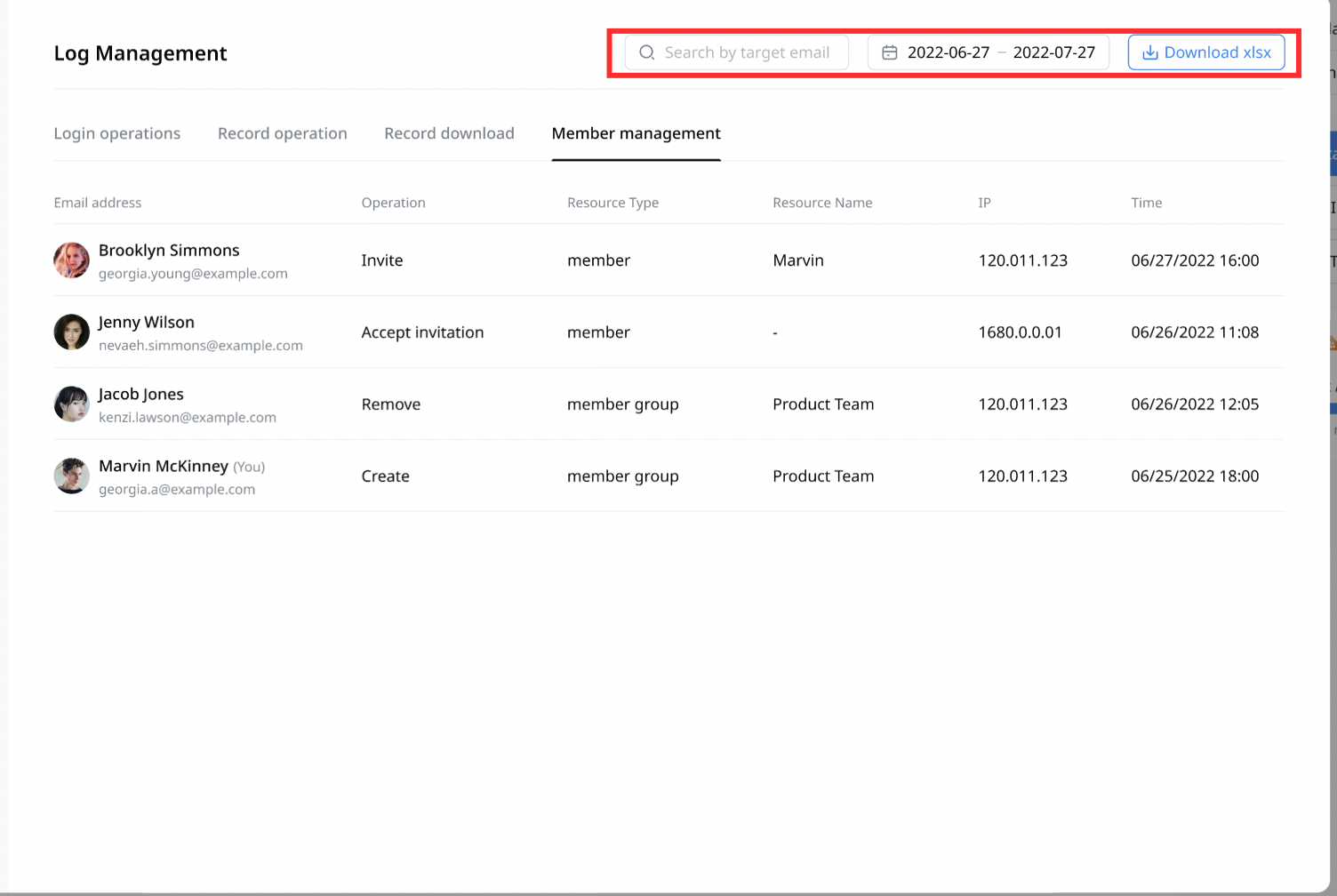Screen dimensions: 1337x896
Task: Click the Download xlsx button
Action: tap(1206, 52)
